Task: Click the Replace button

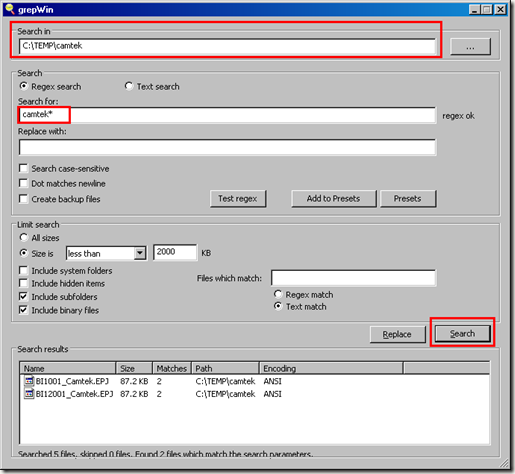Action: (398, 334)
